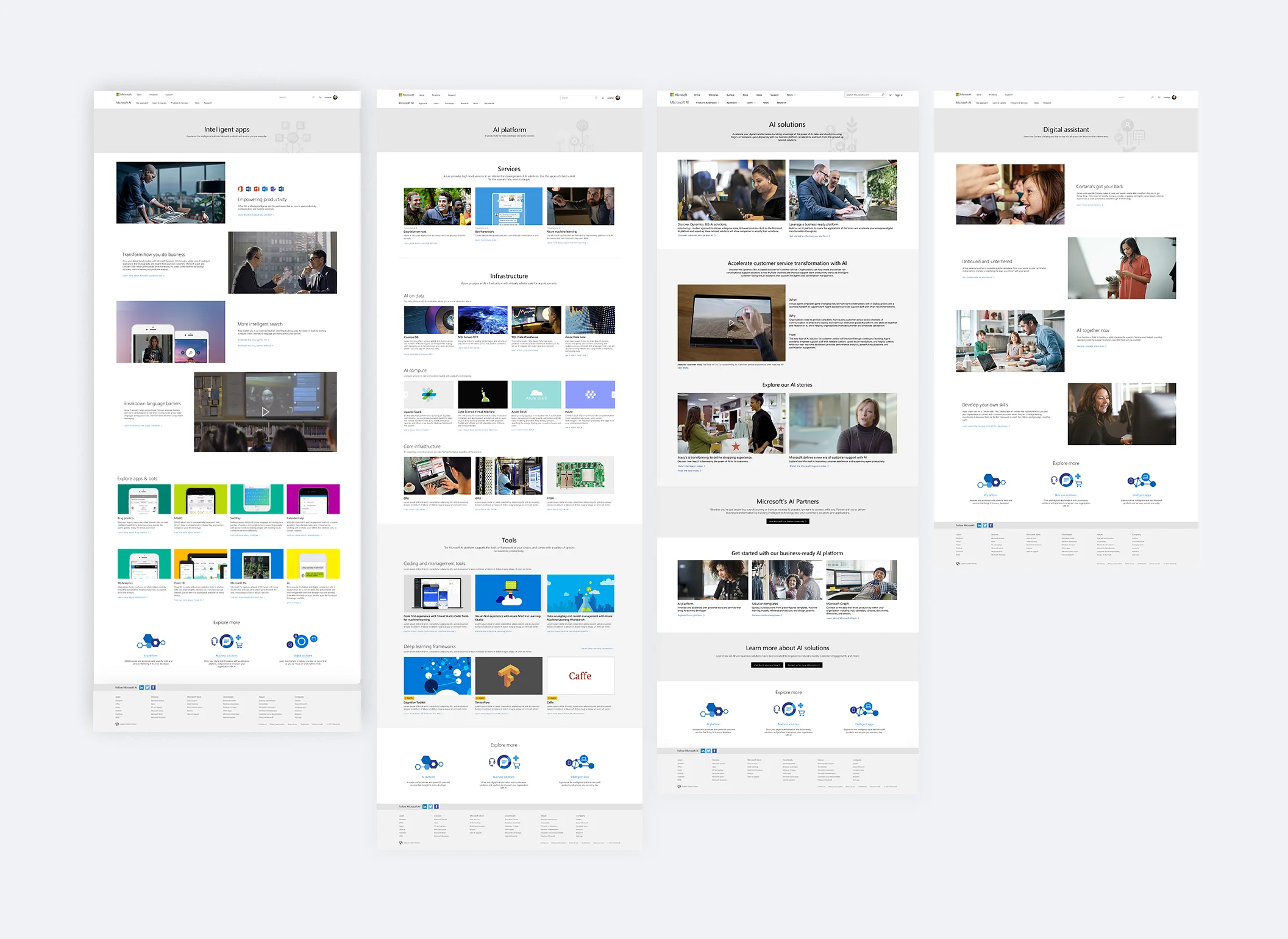The image size is (1288, 939).
Task: Click the Microsoft's AI Partners black button
Action: click(x=788, y=522)
